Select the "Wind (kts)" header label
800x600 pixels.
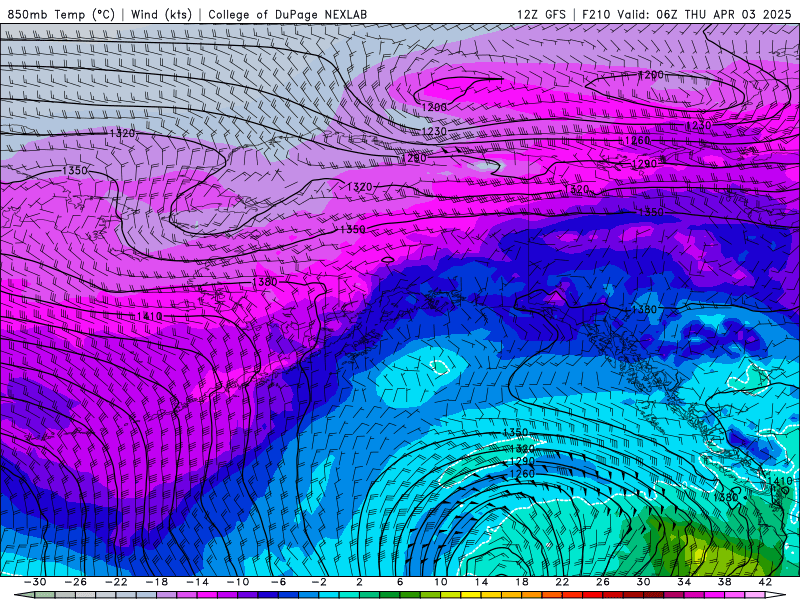click(161, 14)
